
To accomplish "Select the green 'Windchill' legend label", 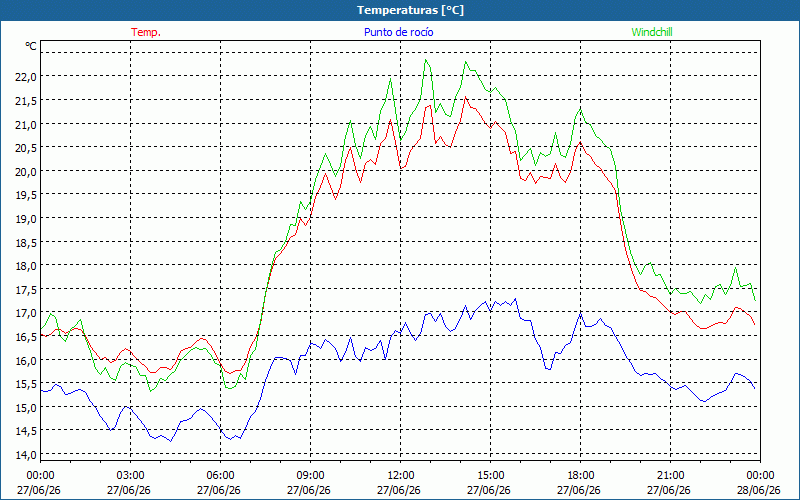I will [x=652, y=32].
